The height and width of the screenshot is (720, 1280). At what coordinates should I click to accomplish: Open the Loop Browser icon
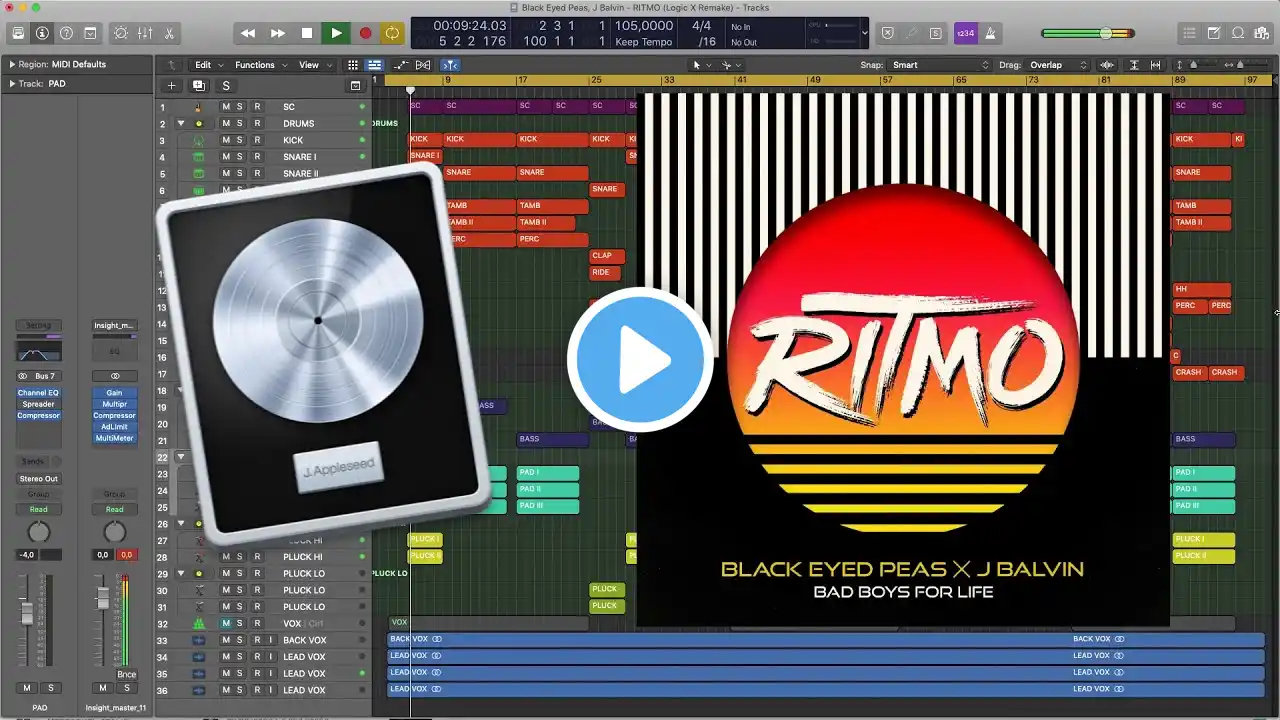pyautogui.click(x=1237, y=33)
